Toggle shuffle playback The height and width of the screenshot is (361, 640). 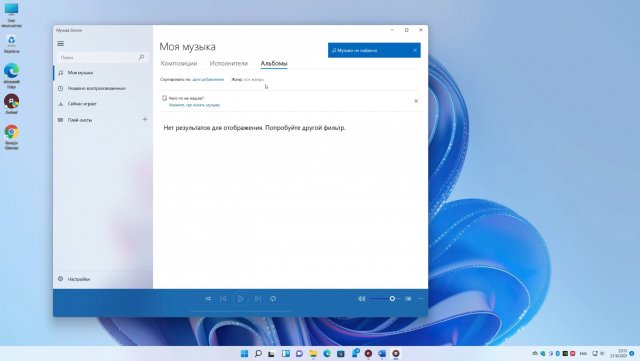[208, 299]
